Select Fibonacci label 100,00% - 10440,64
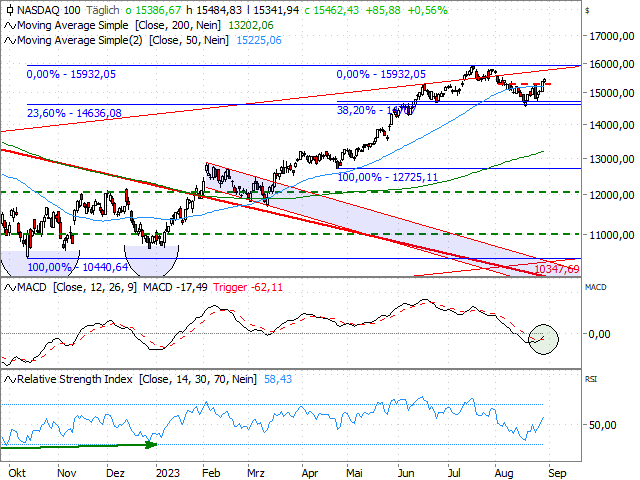The width and height of the screenshot is (640, 480). [x=78, y=267]
